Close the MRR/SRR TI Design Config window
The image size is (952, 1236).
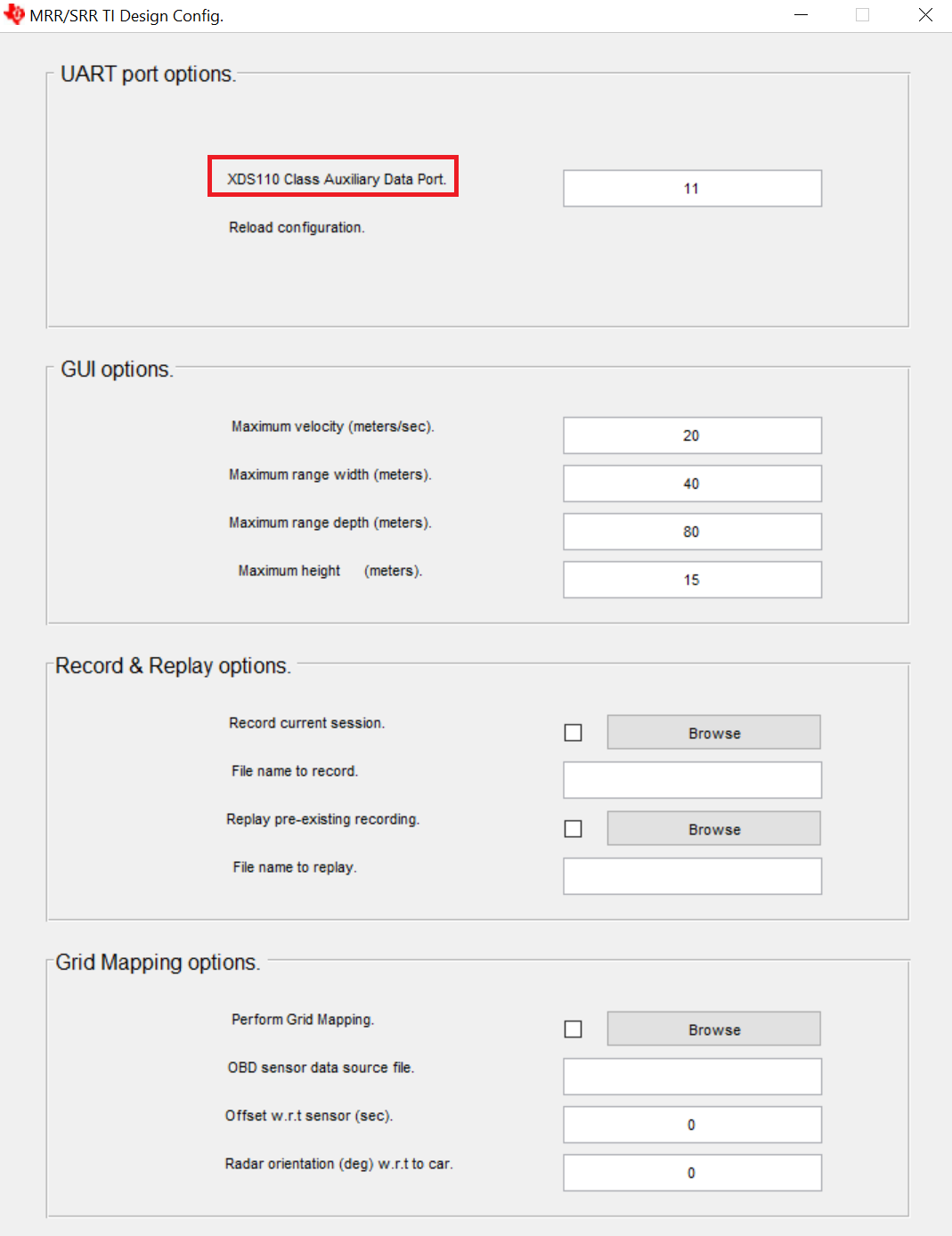point(926,15)
